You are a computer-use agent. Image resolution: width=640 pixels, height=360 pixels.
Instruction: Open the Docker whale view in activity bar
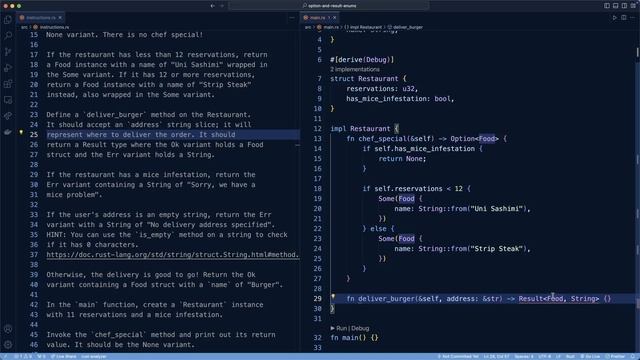click(8, 132)
